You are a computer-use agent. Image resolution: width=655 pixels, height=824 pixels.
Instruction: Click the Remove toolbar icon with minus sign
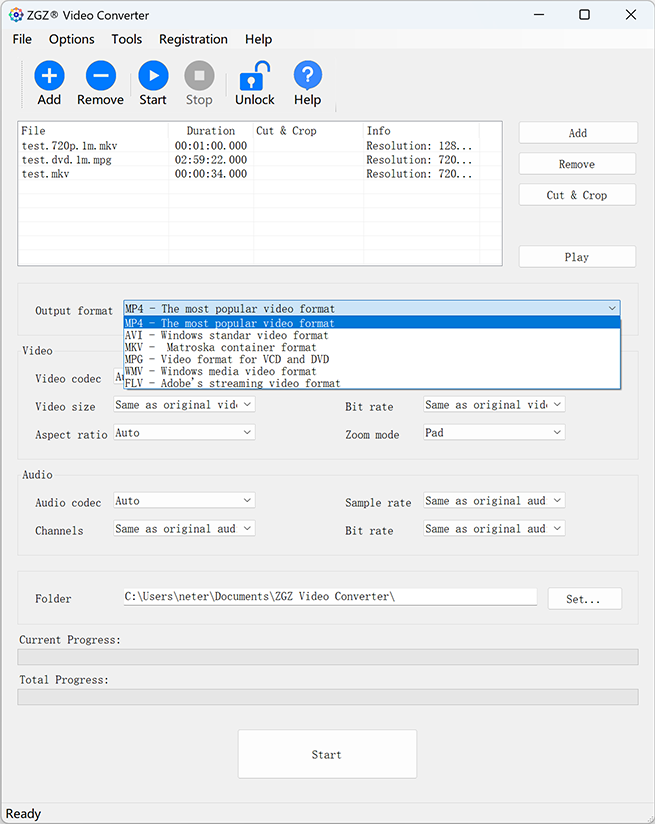coord(100,76)
